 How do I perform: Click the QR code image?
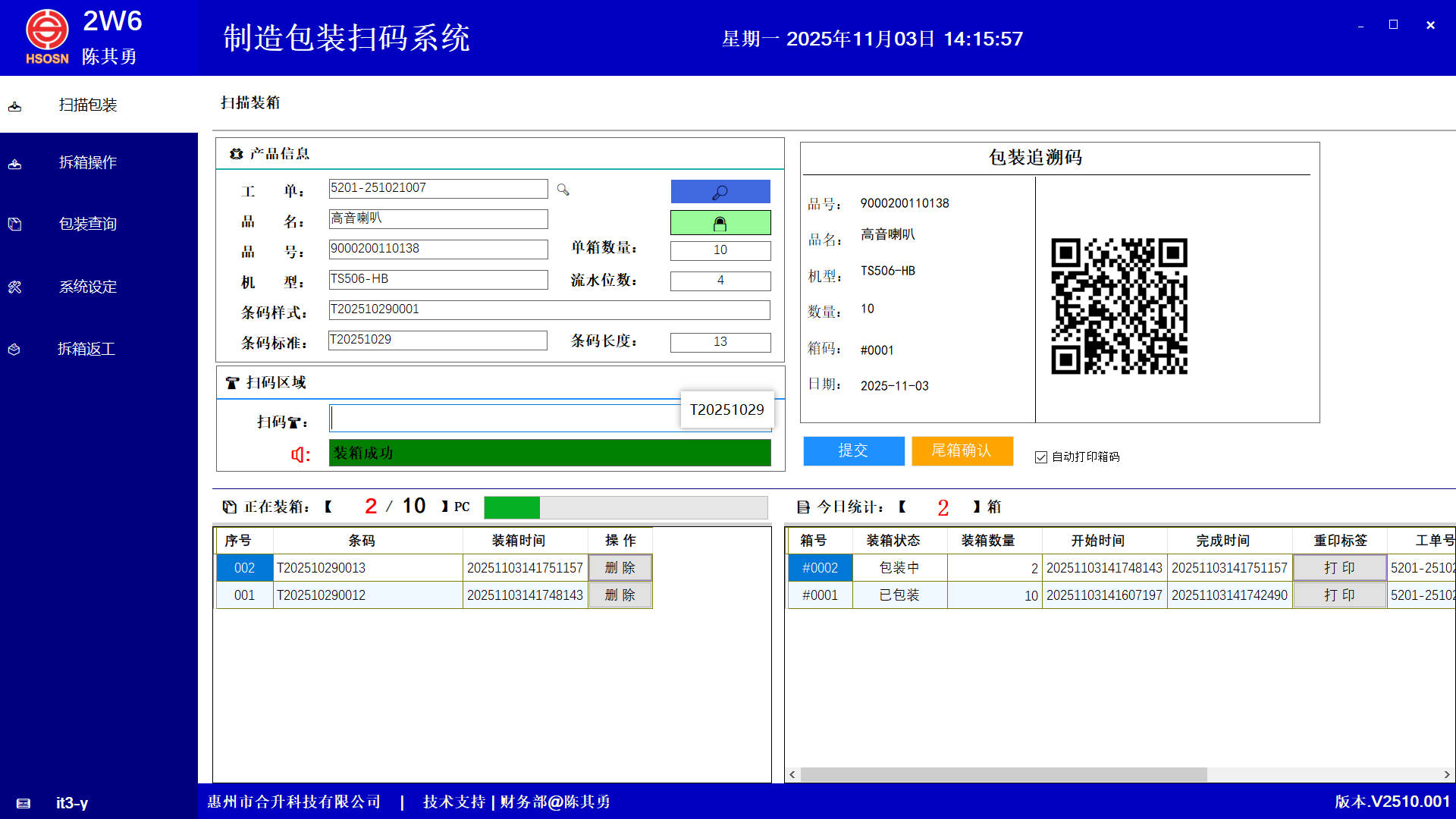click(1119, 306)
